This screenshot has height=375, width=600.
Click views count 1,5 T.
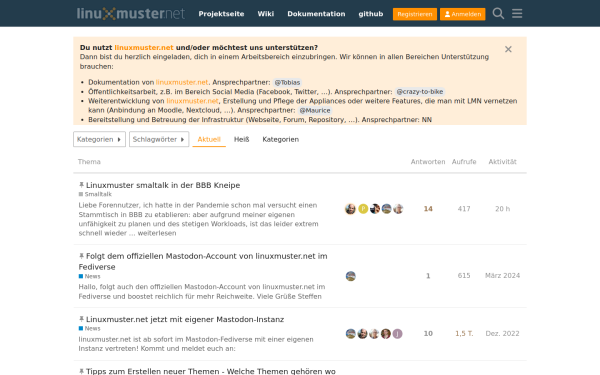click(x=464, y=334)
